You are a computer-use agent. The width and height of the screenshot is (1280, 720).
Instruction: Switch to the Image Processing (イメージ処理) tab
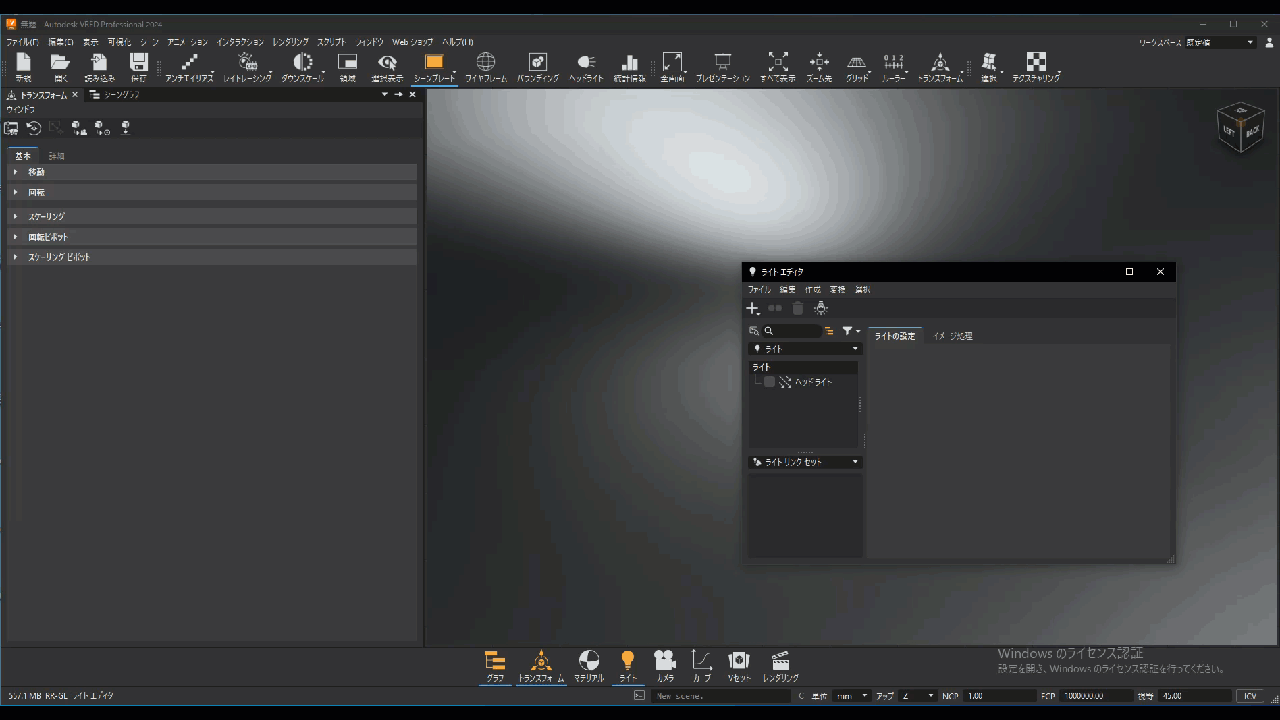click(x=952, y=336)
